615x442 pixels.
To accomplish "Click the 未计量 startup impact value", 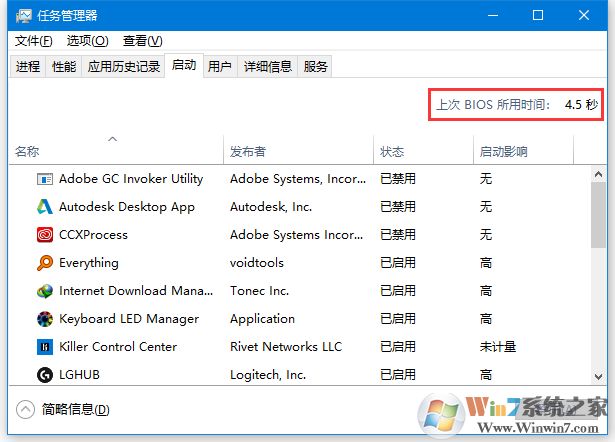I will [498, 347].
